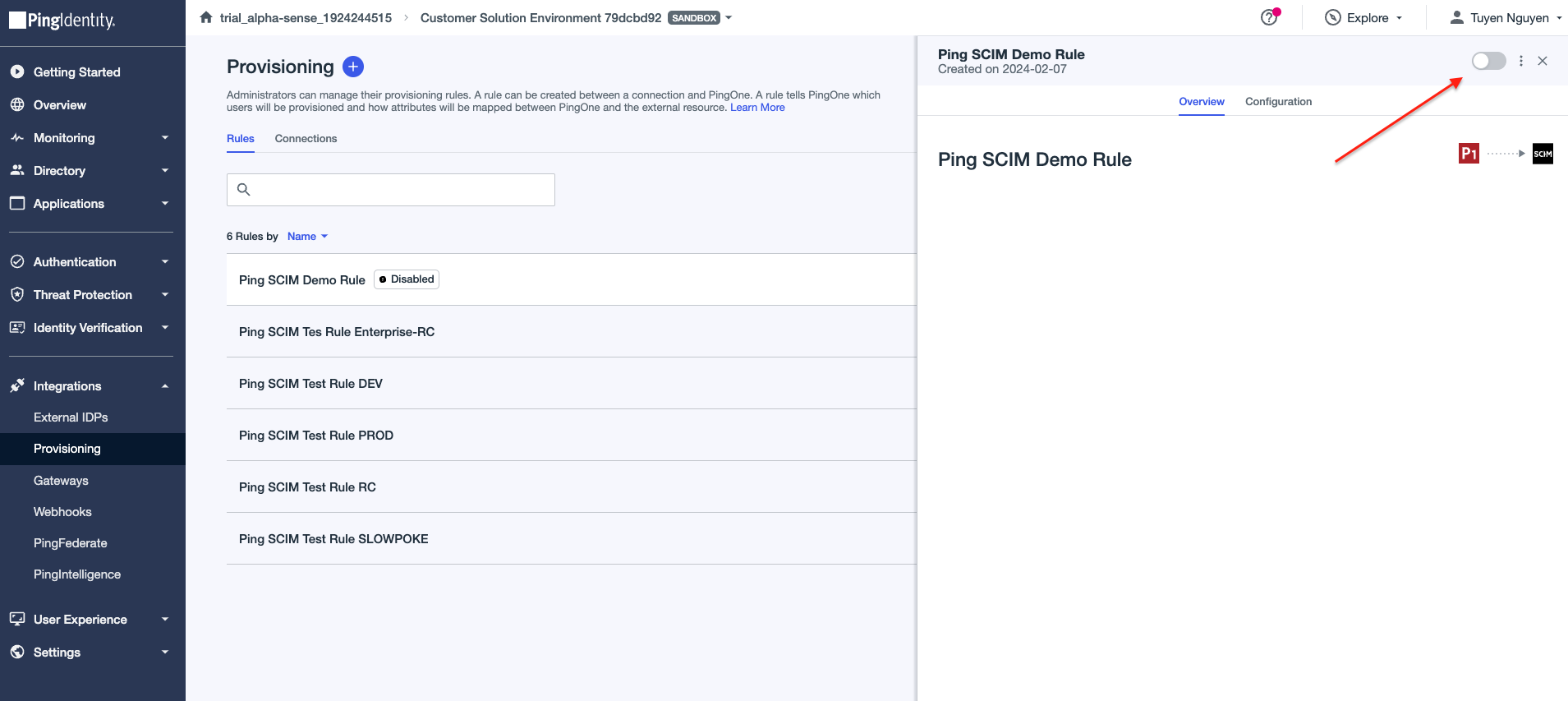Click the Explore compass icon
Viewport: 1568px width, 701px height.
[x=1333, y=17]
